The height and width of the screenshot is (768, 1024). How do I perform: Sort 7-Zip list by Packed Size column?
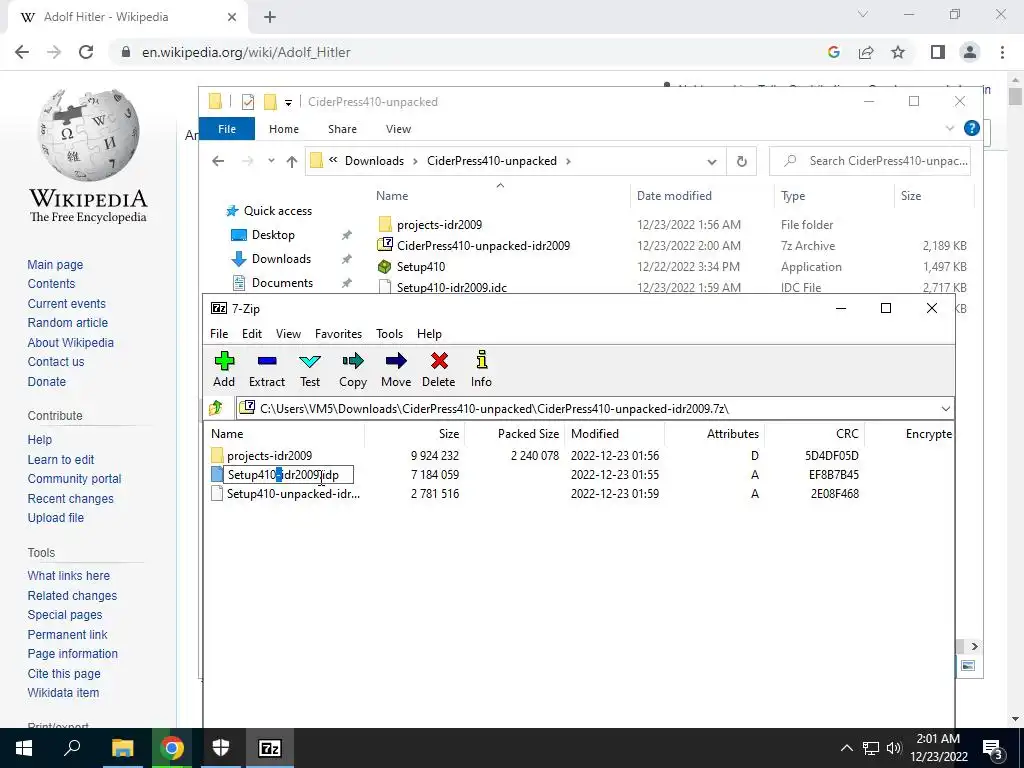[528, 434]
